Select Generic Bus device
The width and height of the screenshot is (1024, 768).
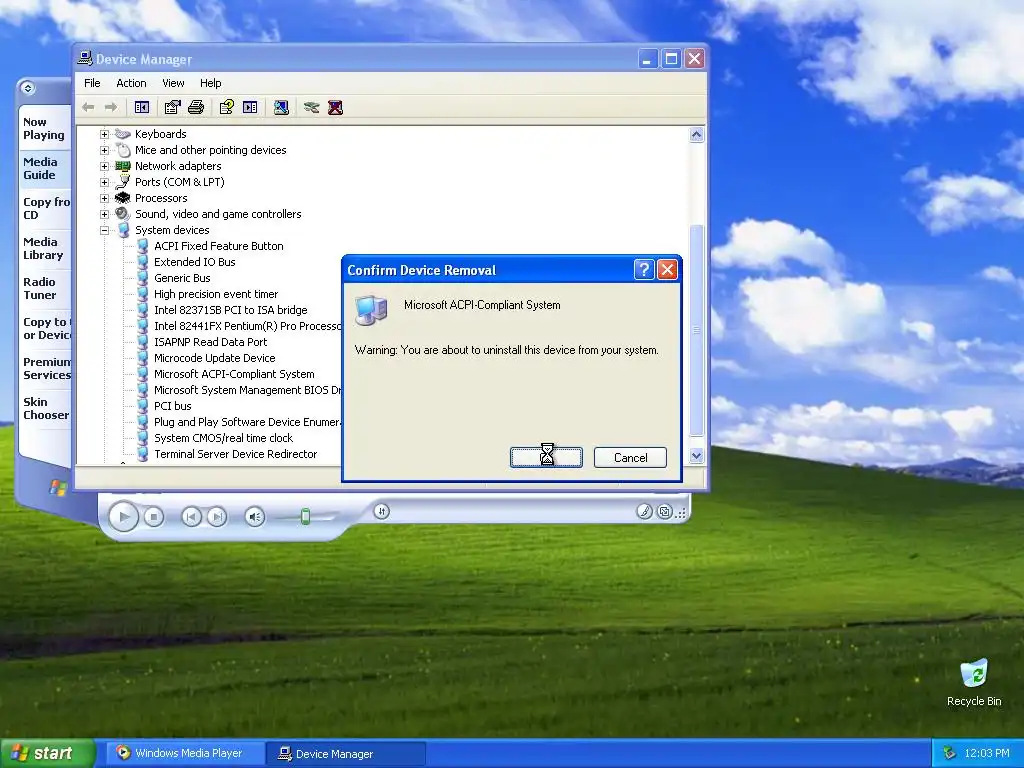coord(182,278)
